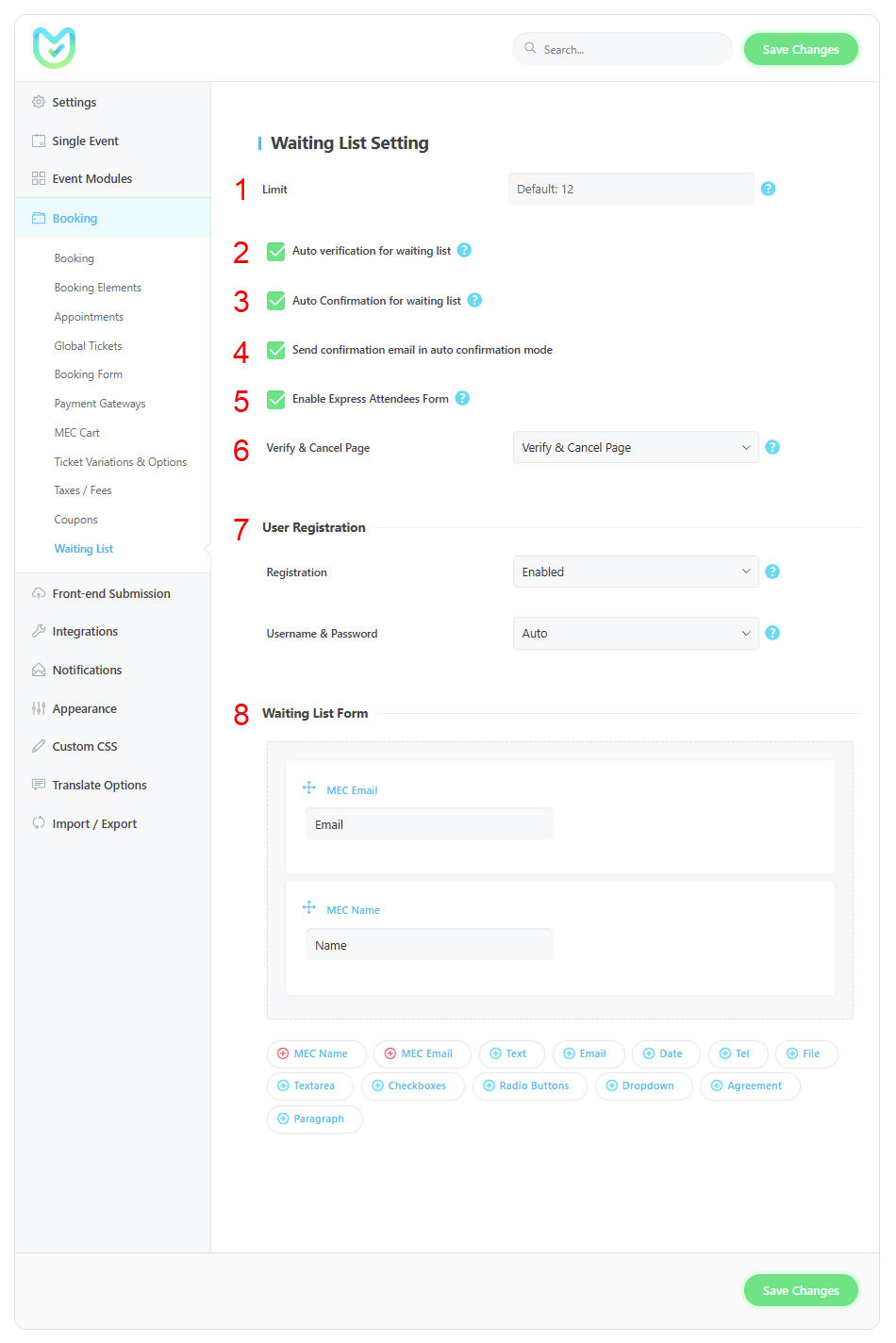
Task: Uncheck Auto verification for waiting list
Action: tap(276, 251)
